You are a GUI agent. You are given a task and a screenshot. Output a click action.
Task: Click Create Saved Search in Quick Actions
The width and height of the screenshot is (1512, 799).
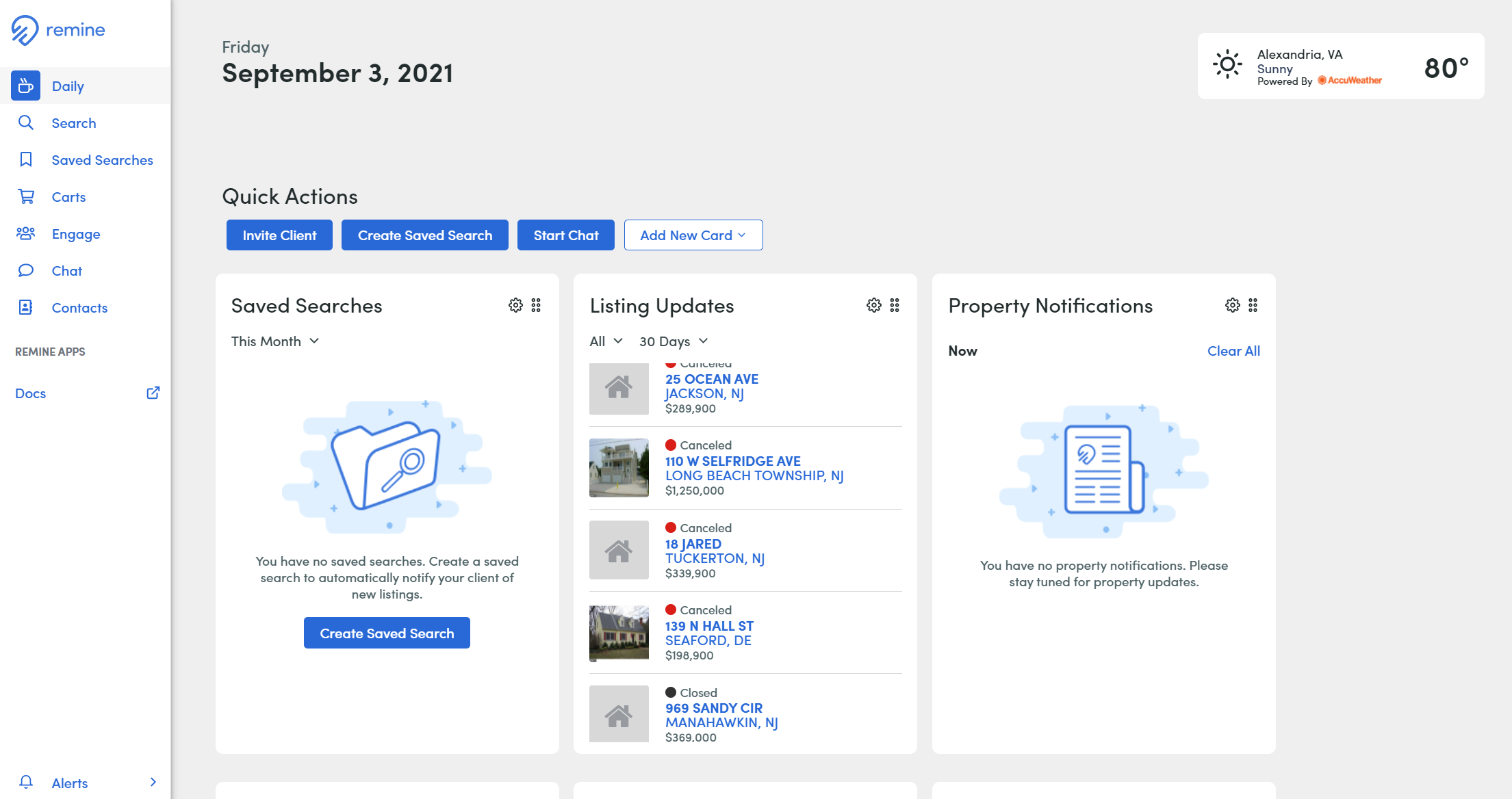coord(425,235)
